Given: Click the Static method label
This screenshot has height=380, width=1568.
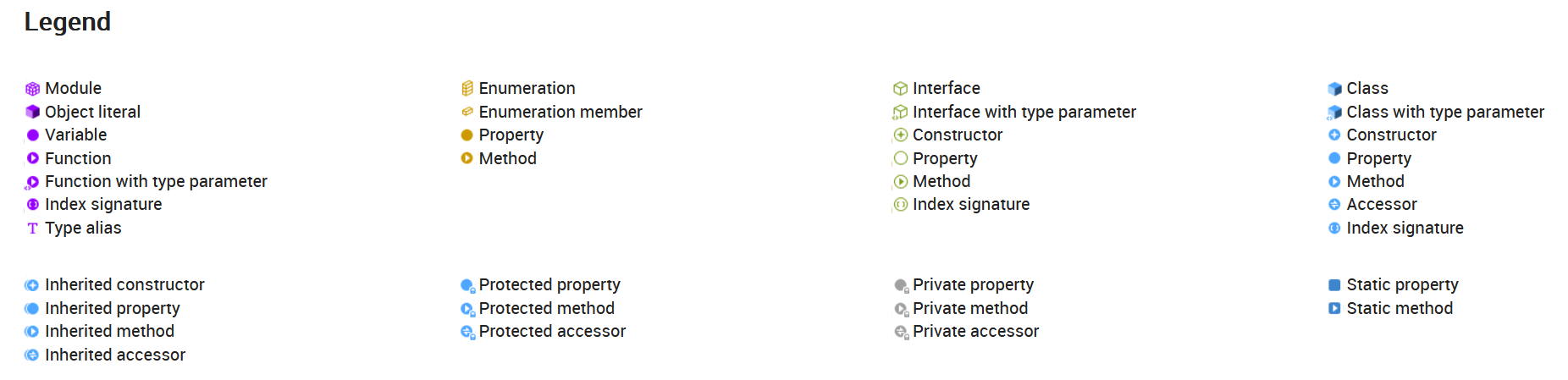Looking at the screenshot, I should point(1399,308).
